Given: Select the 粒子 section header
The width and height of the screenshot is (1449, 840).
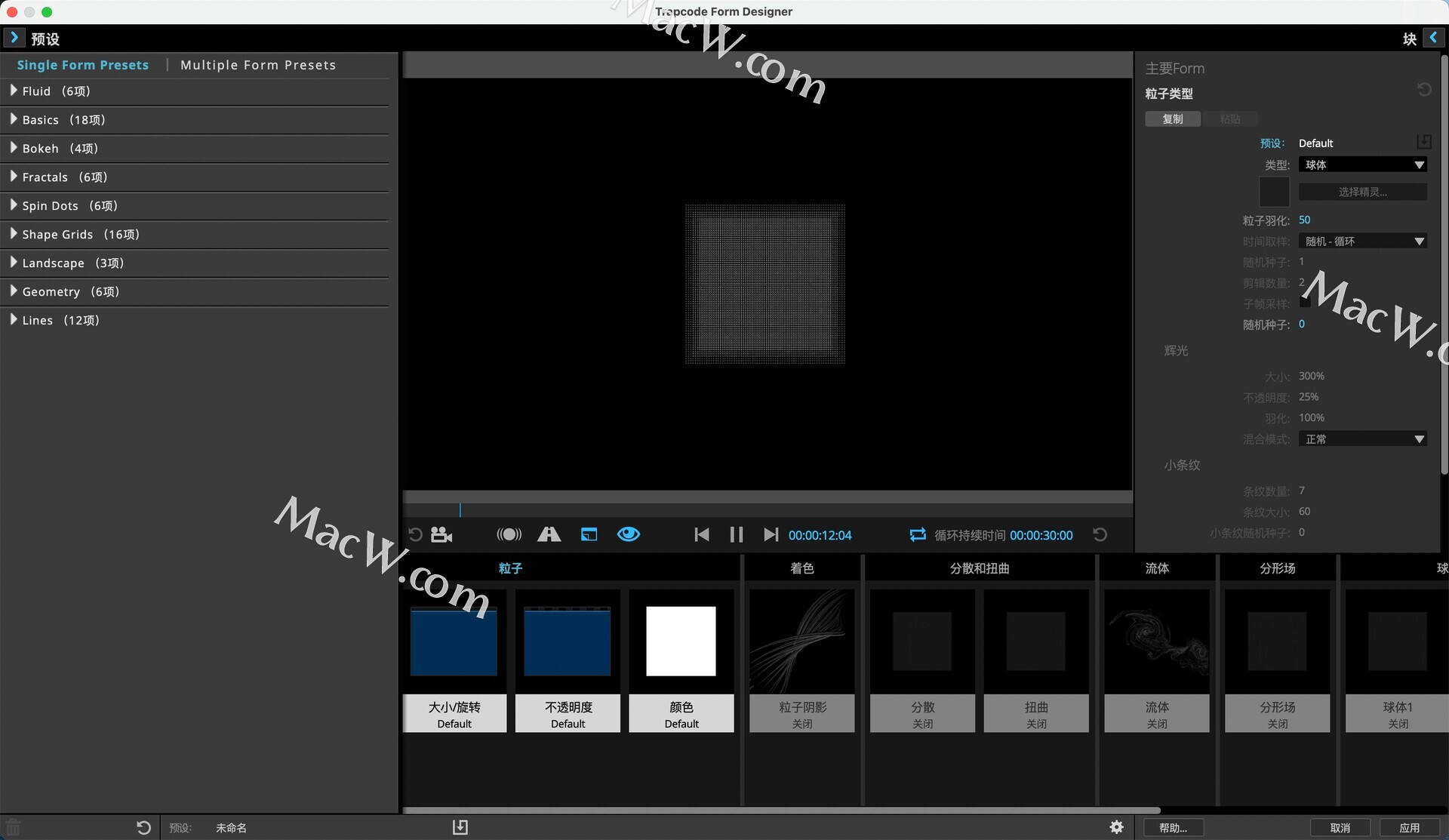Looking at the screenshot, I should pos(510,568).
